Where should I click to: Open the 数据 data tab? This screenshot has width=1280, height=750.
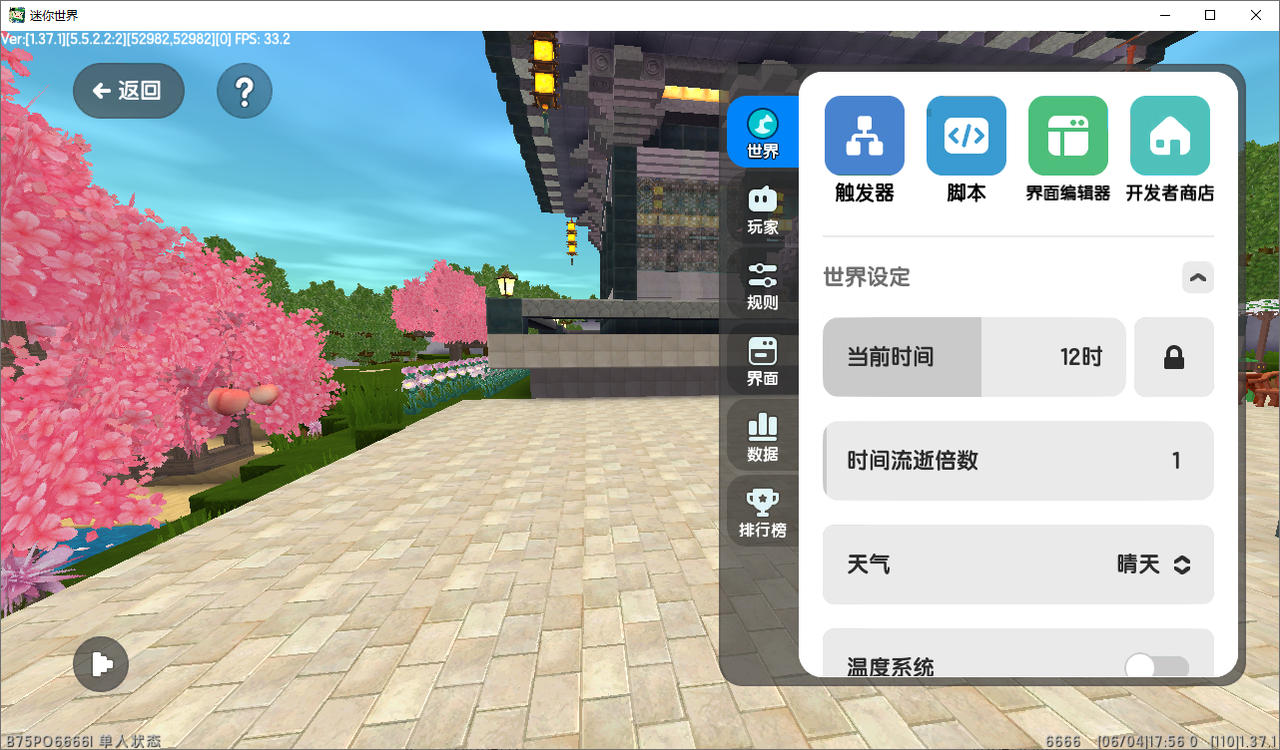coord(763,438)
